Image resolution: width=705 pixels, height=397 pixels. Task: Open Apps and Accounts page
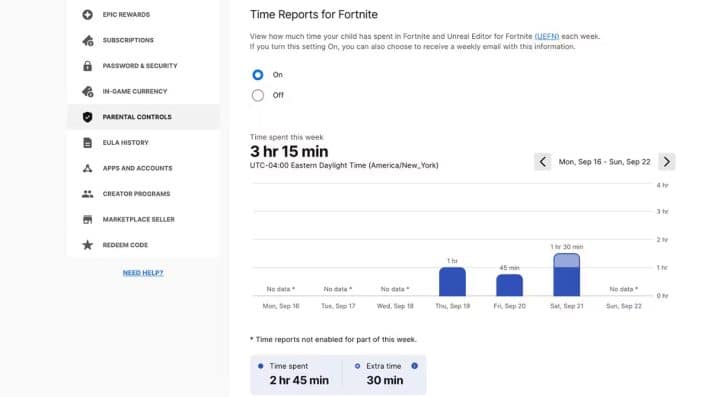(x=143, y=168)
